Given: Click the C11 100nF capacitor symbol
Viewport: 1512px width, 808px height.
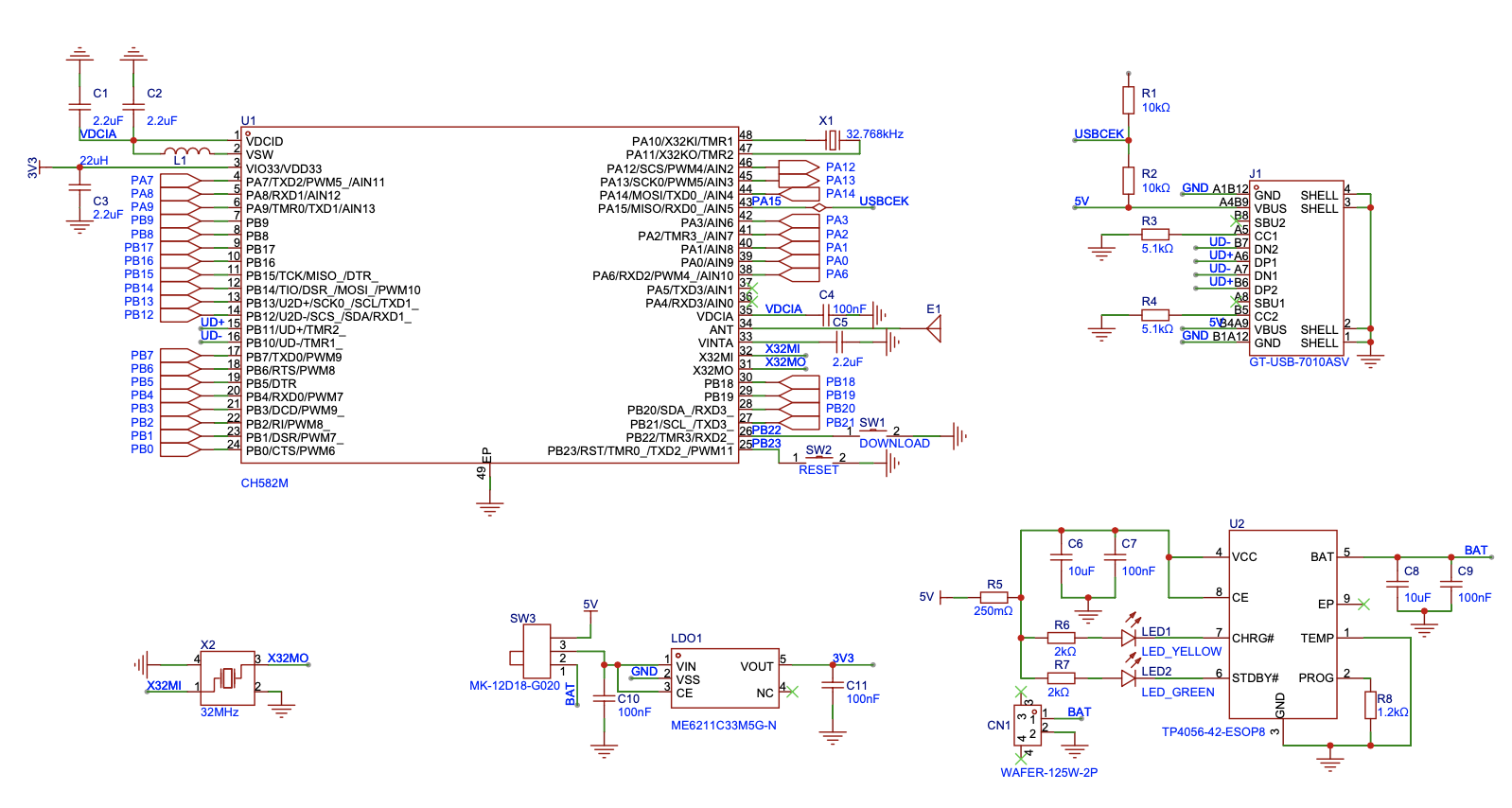Looking at the screenshot, I should pyautogui.click(x=833, y=685).
